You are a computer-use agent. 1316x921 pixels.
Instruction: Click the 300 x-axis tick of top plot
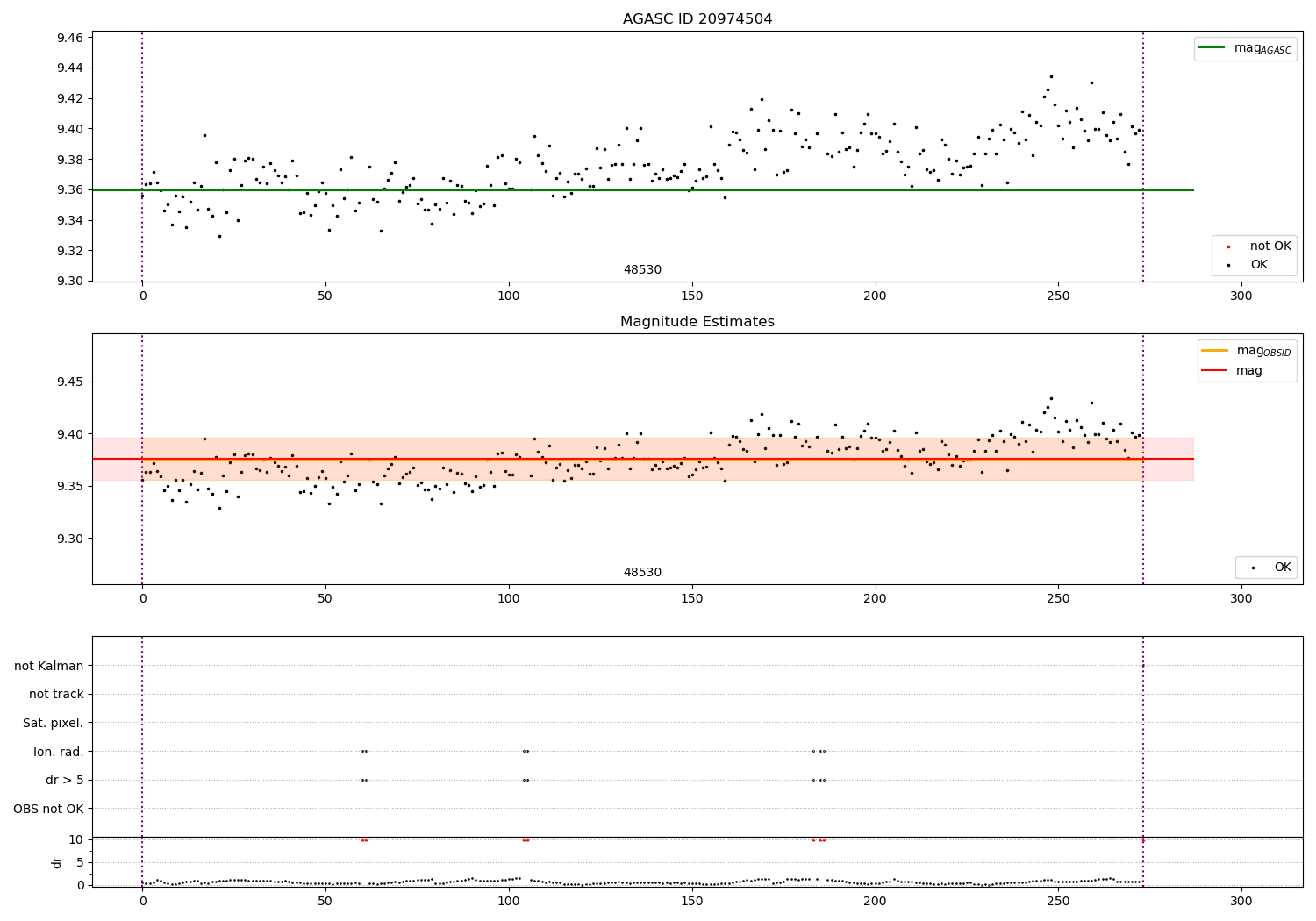[1241, 296]
